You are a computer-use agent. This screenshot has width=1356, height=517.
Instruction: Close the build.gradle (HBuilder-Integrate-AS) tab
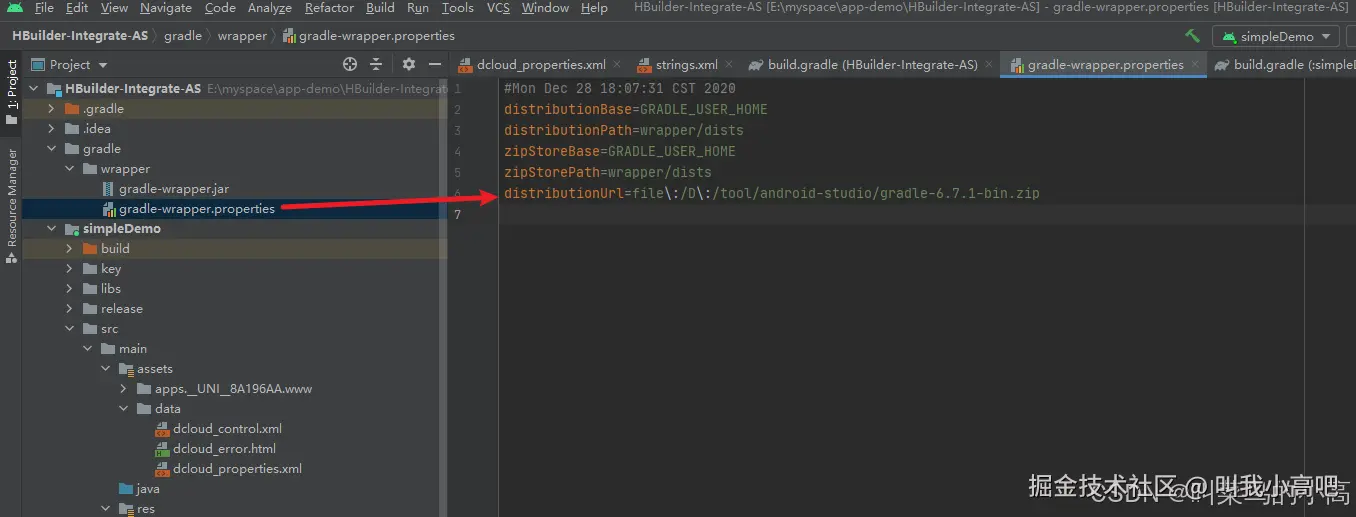[x=987, y=65]
